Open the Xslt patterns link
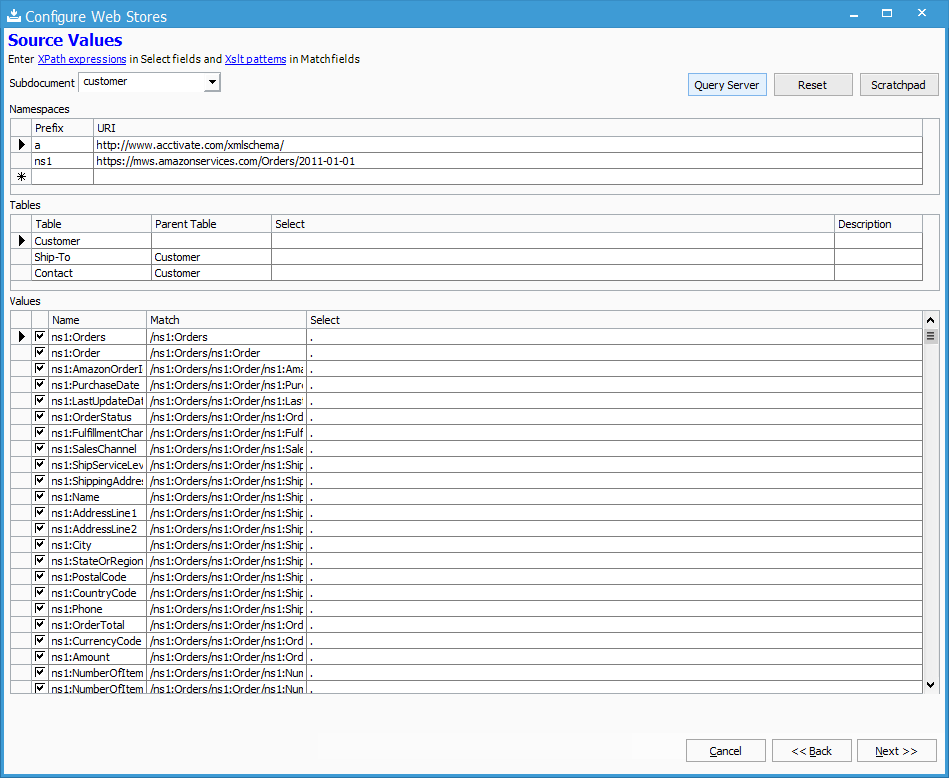Image resolution: width=949 pixels, height=778 pixels. pos(255,59)
